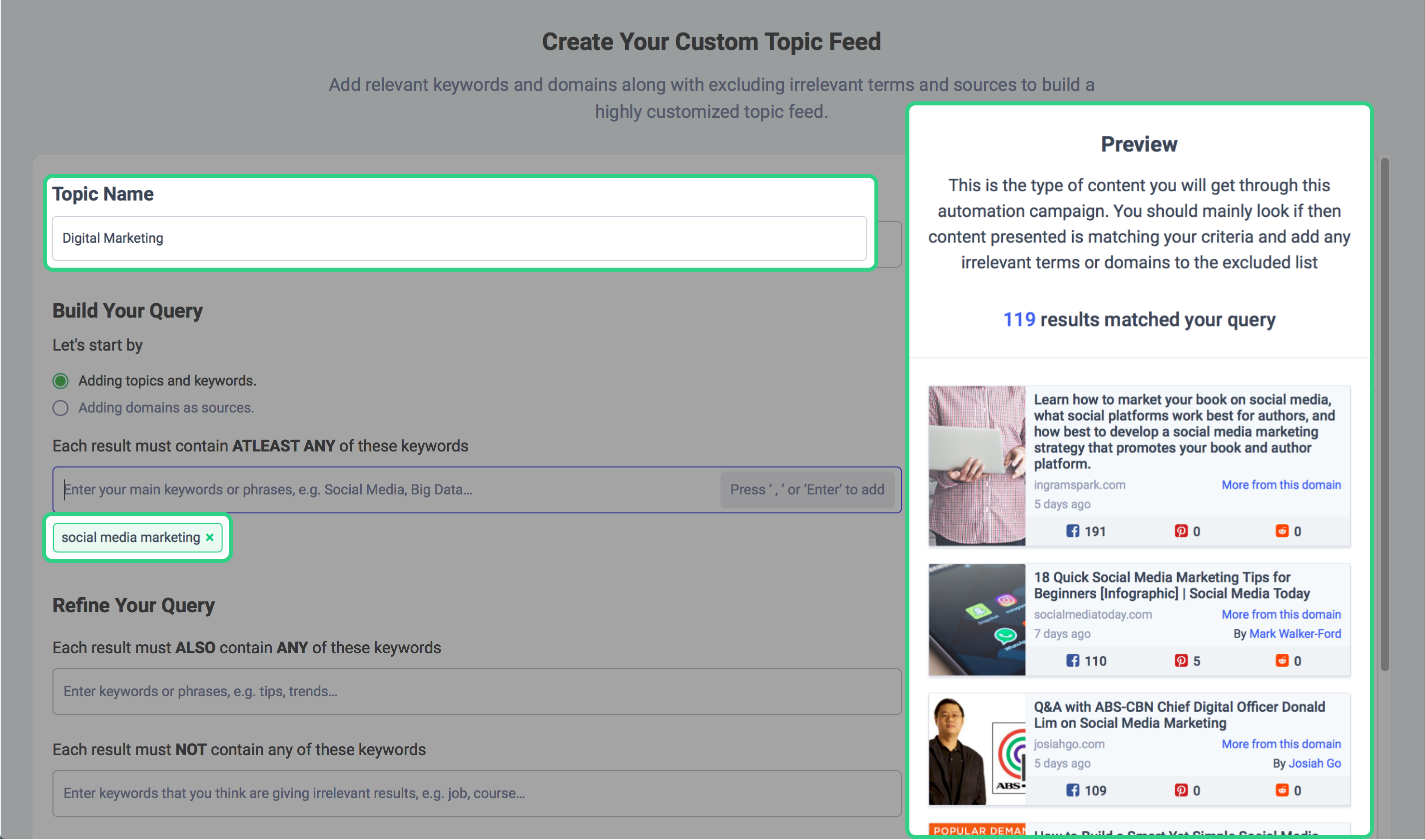The image size is (1425, 840).
Task: Click Facebook share icon on ingramspark.com article
Action: pos(1072,531)
